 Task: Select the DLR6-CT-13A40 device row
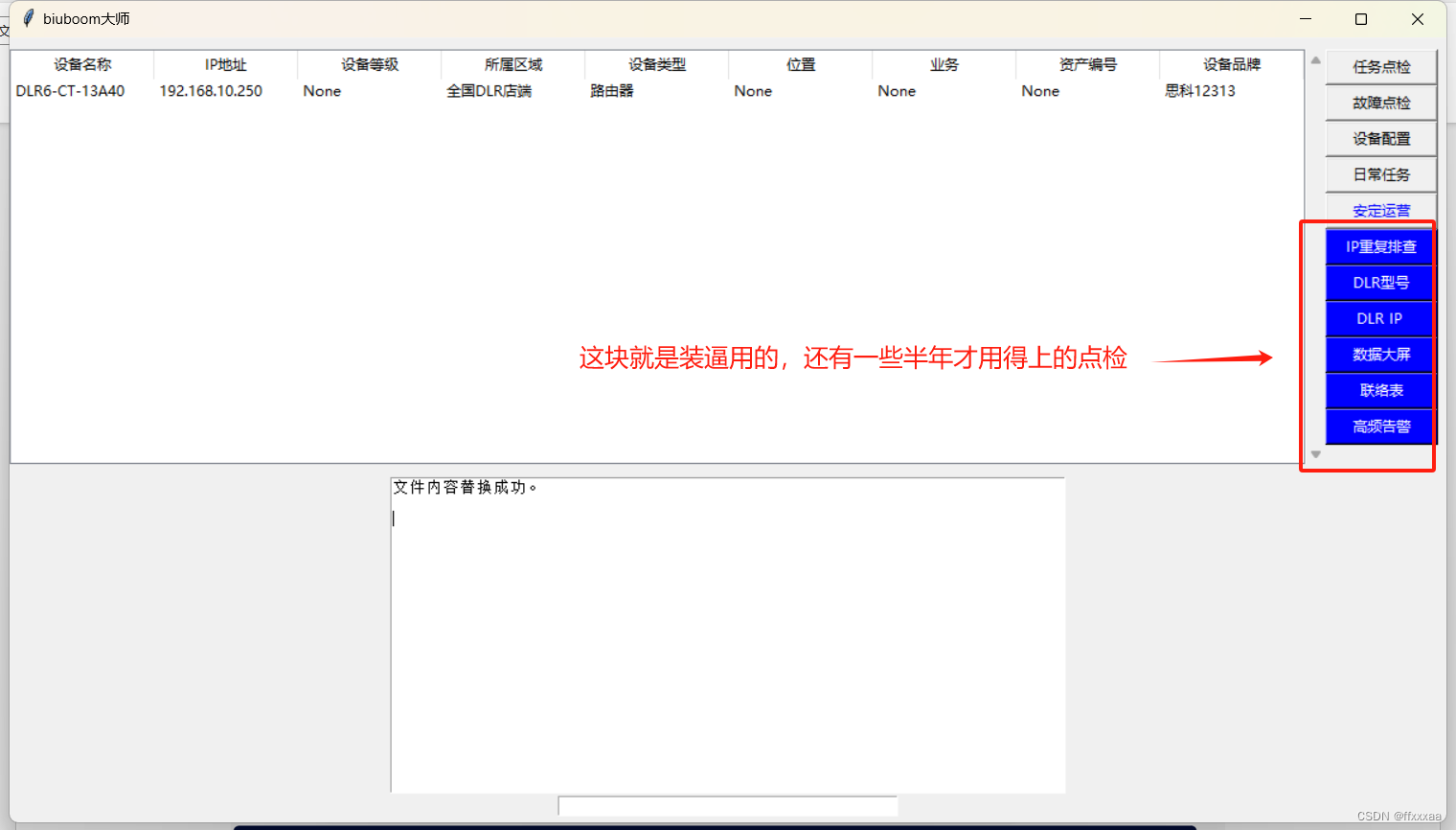[657, 91]
